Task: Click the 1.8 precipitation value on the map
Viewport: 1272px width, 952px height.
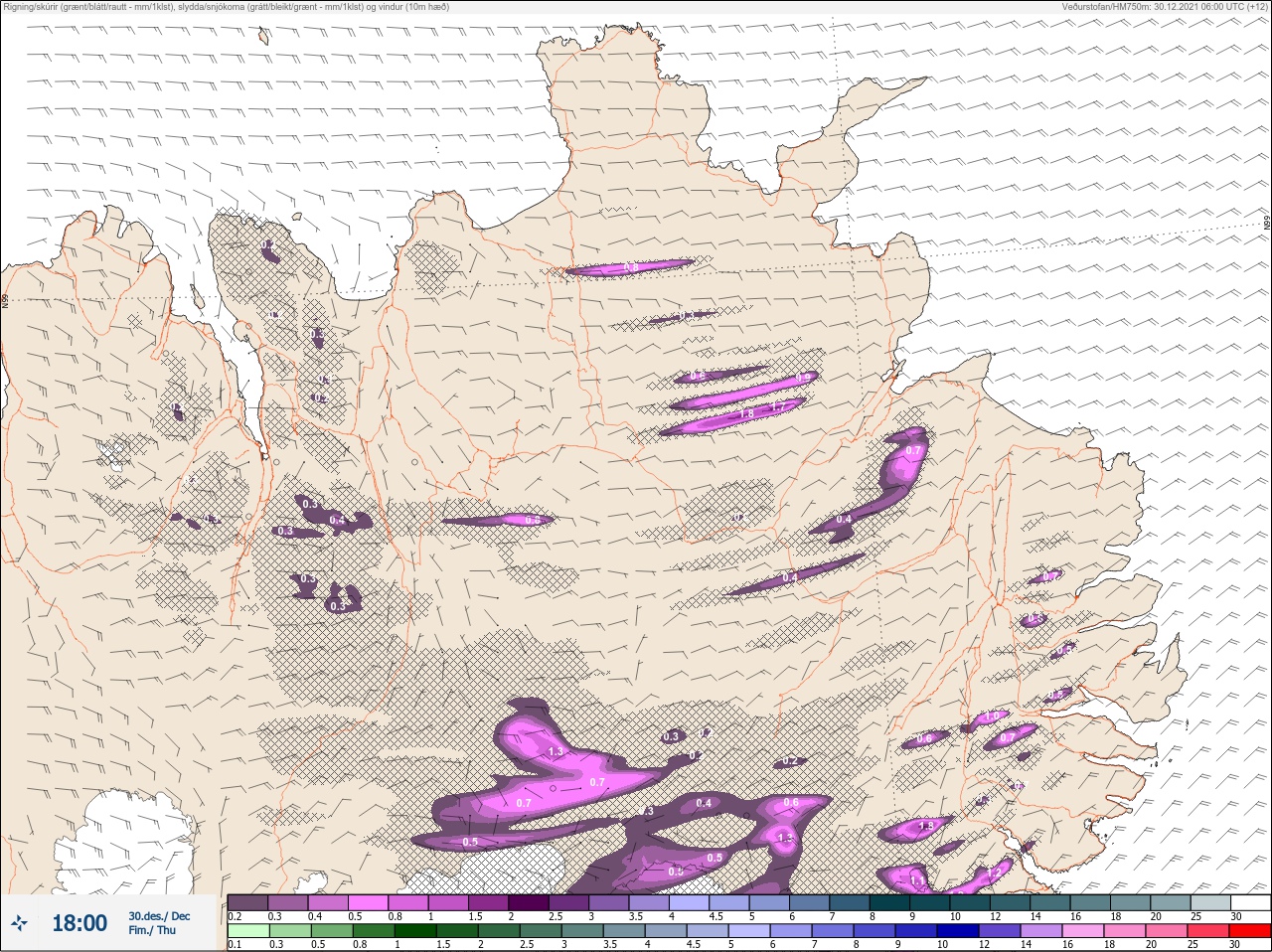Action: [x=747, y=413]
